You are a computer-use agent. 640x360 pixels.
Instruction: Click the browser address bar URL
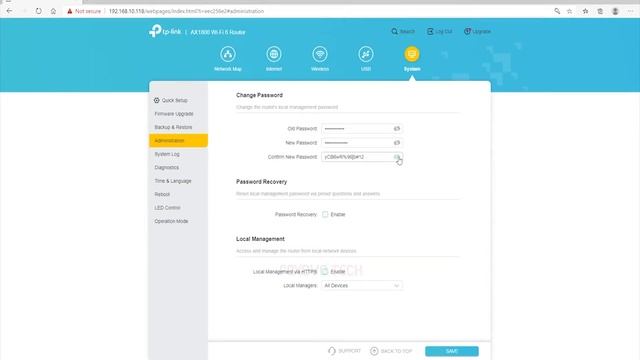click(x=186, y=11)
